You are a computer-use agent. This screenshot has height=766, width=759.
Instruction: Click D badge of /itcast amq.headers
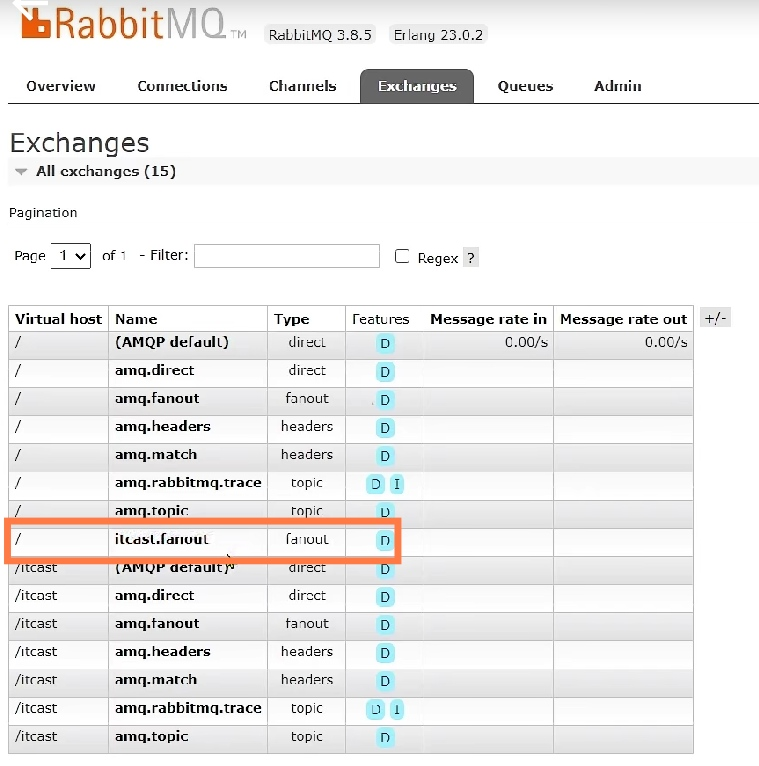[x=385, y=653]
